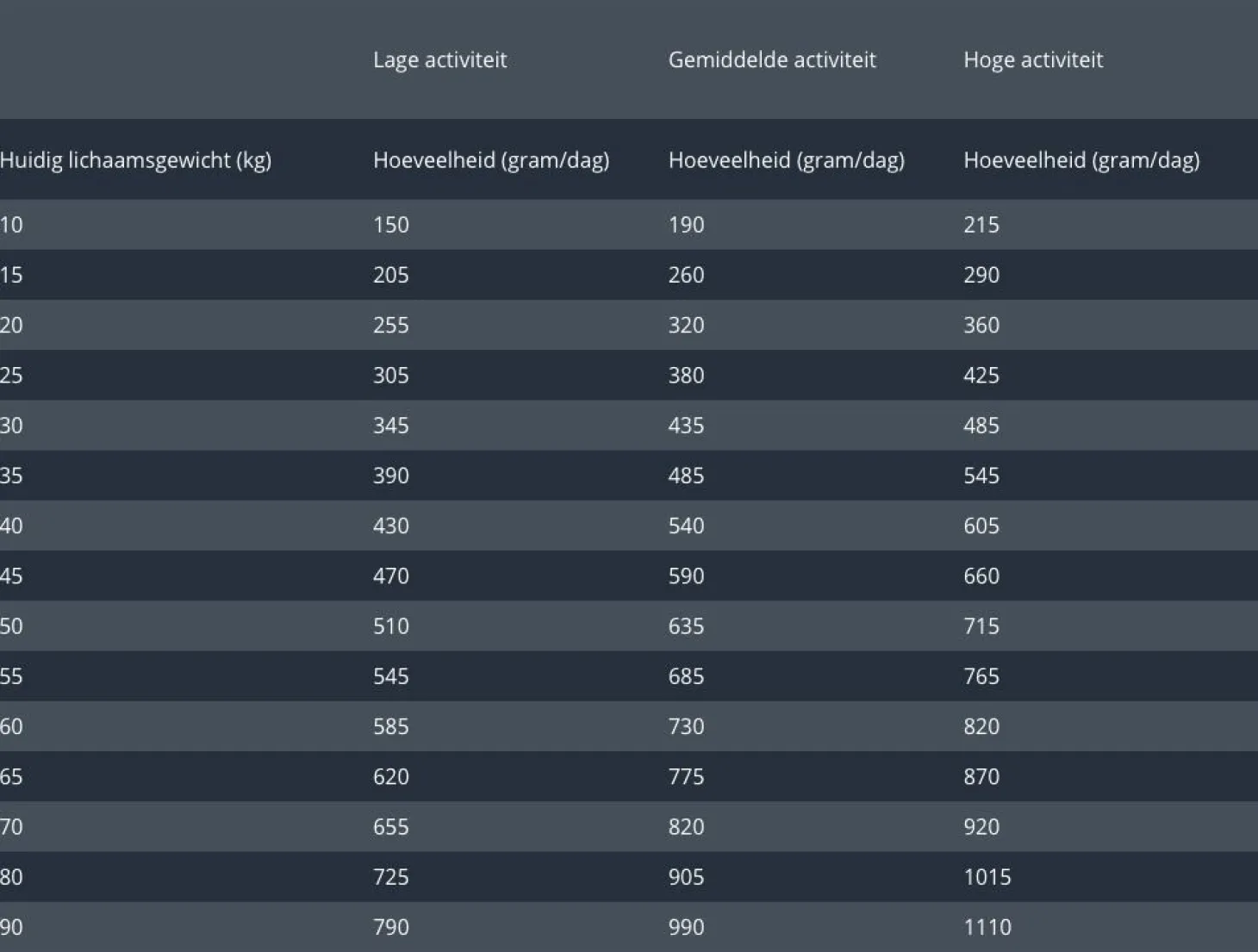Click the body weight cell showing 35
This screenshot has width=1258, height=952.
pyautogui.click(x=11, y=476)
